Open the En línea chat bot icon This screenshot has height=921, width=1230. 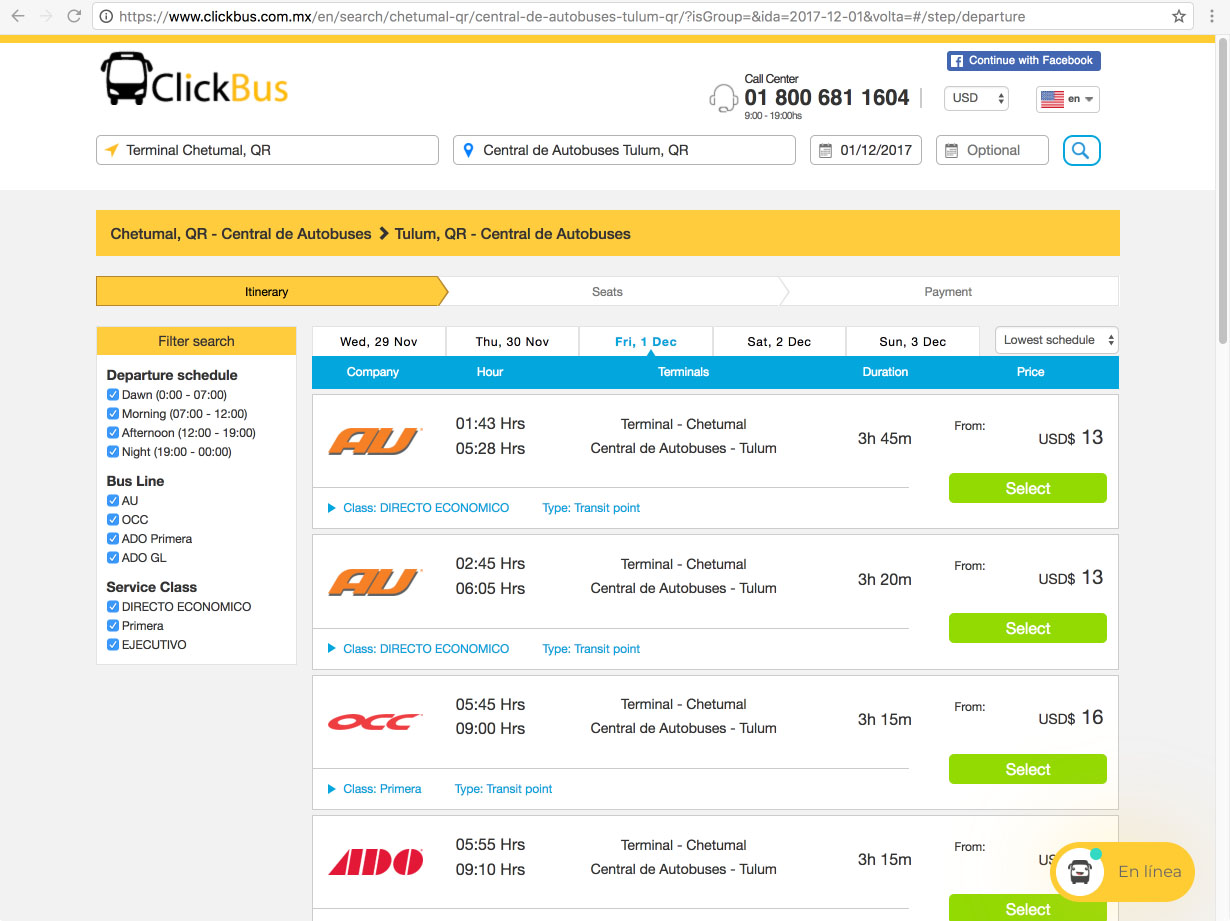point(1080,872)
